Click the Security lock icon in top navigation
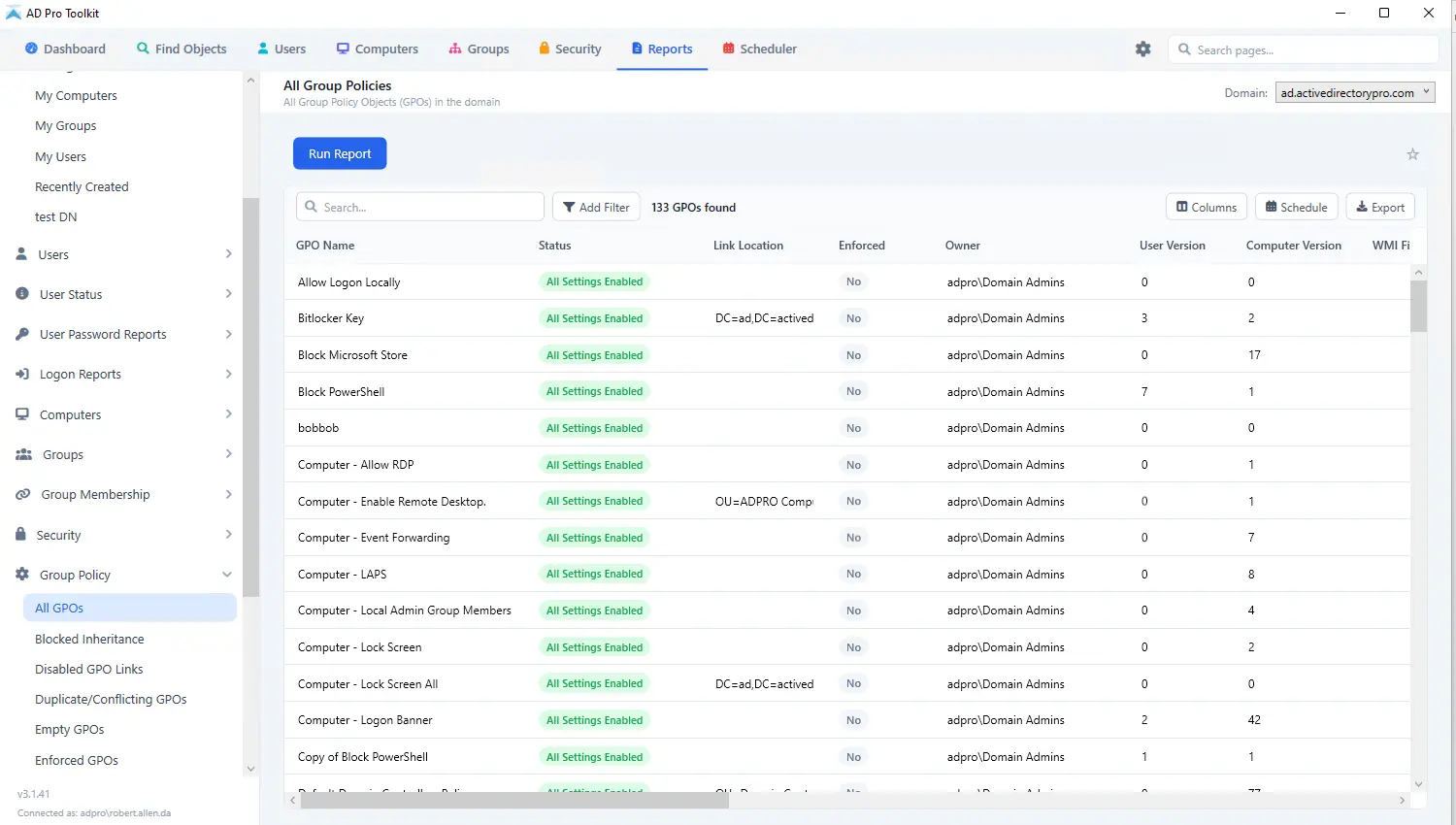Viewport: 1456px width, 825px height. (x=545, y=49)
